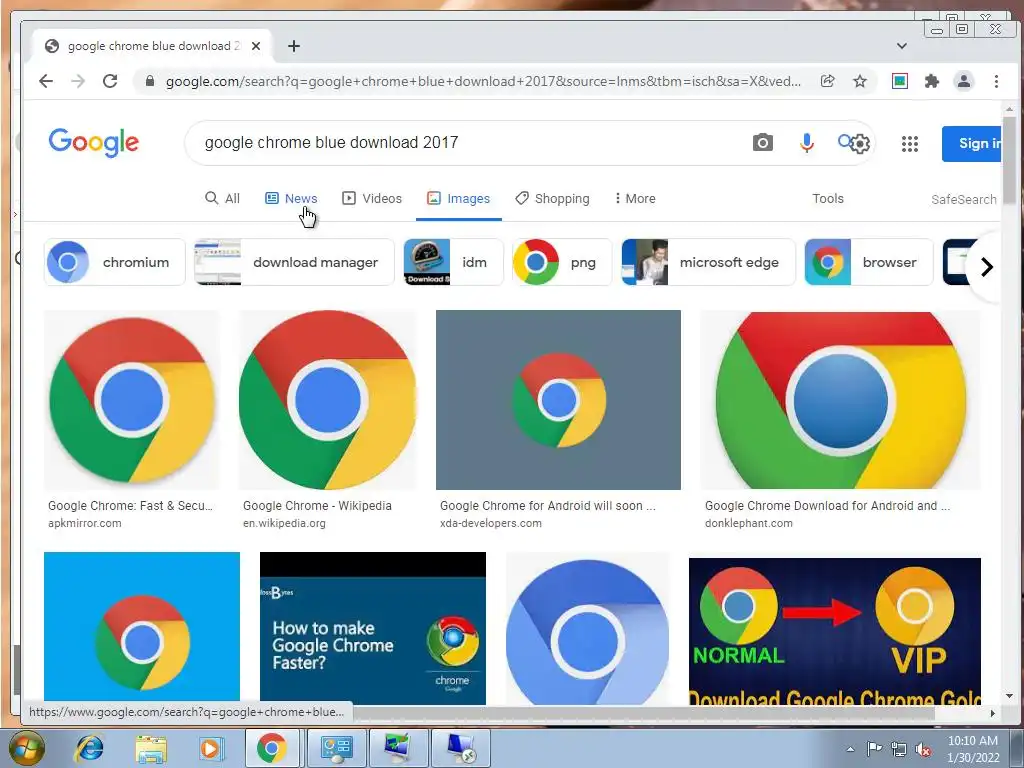Open the Wikipedia Chrome logo thumbnail
Viewport: 1024px width, 768px height.
click(328, 400)
